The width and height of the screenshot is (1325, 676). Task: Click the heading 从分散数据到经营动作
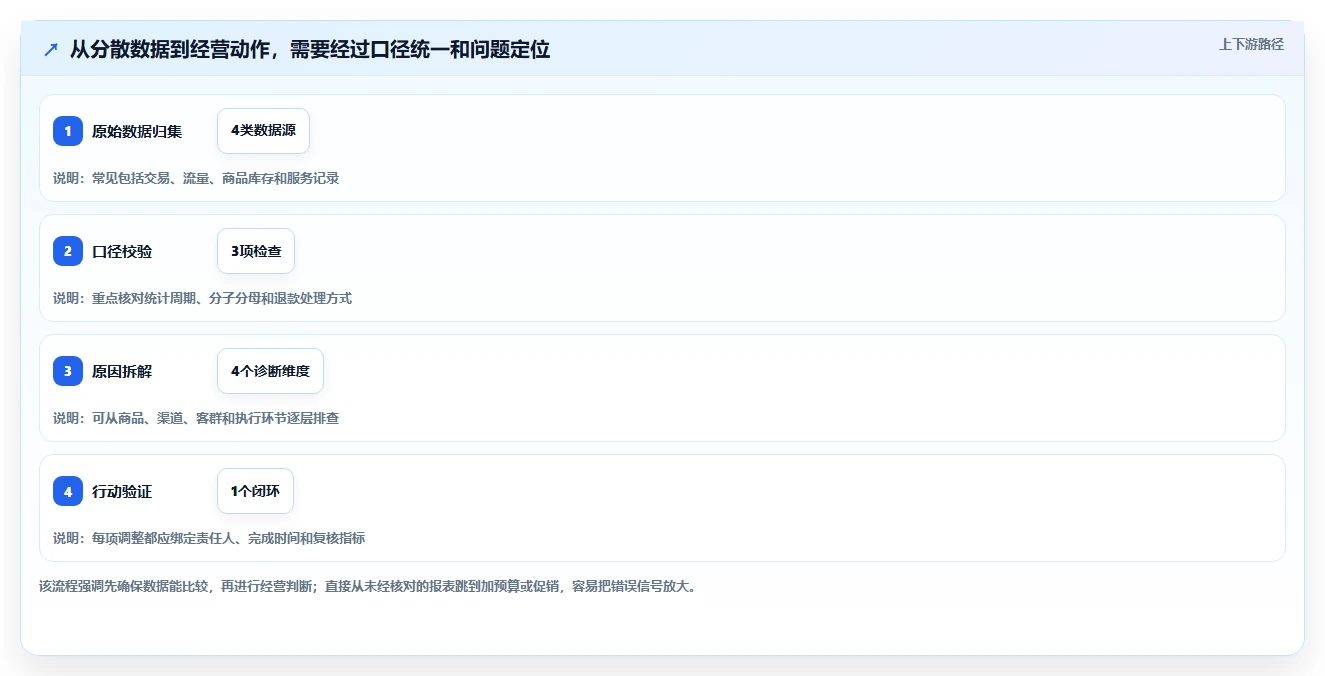[310, 49]
